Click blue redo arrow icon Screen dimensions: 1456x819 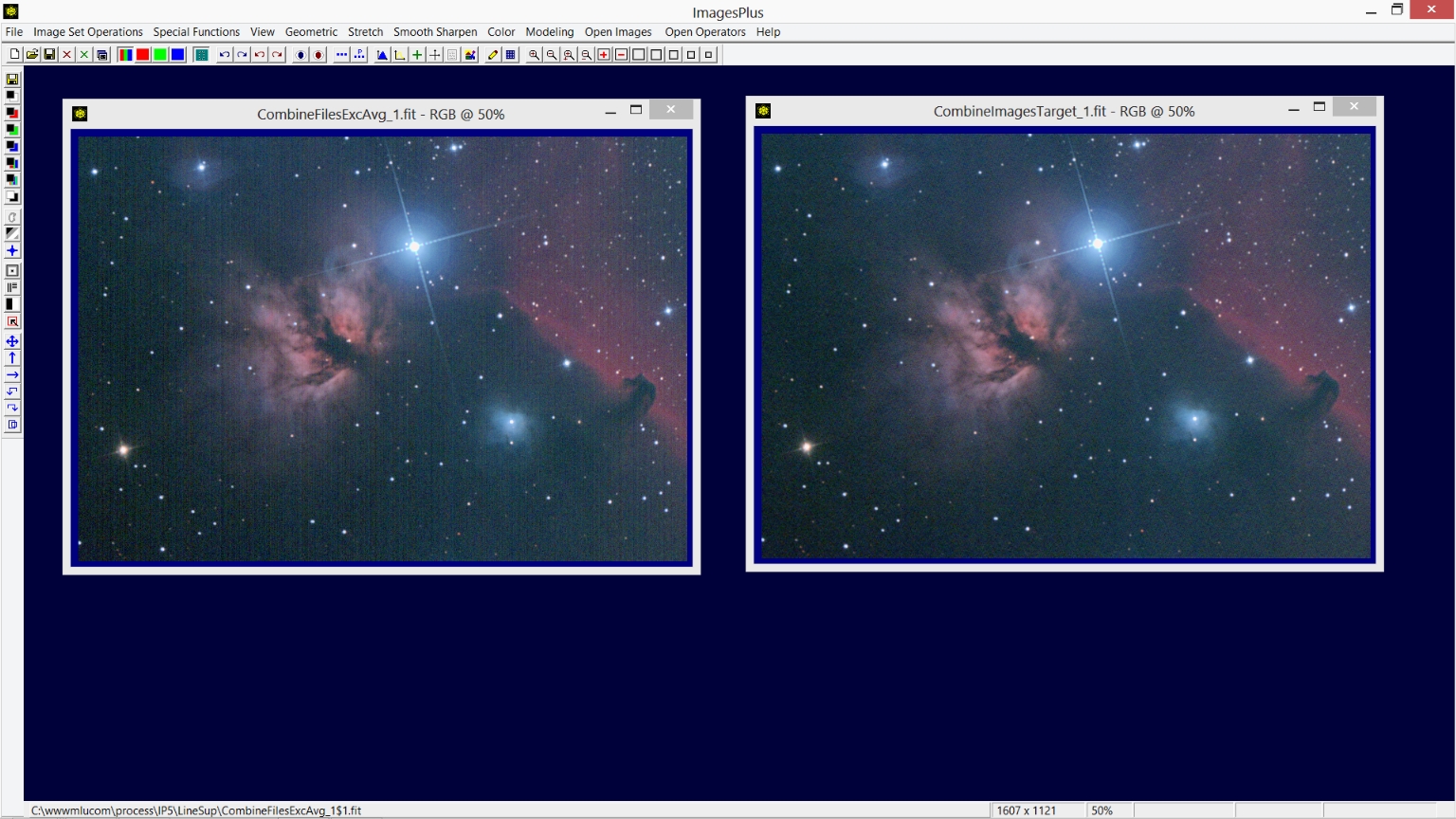coord(242,55)
